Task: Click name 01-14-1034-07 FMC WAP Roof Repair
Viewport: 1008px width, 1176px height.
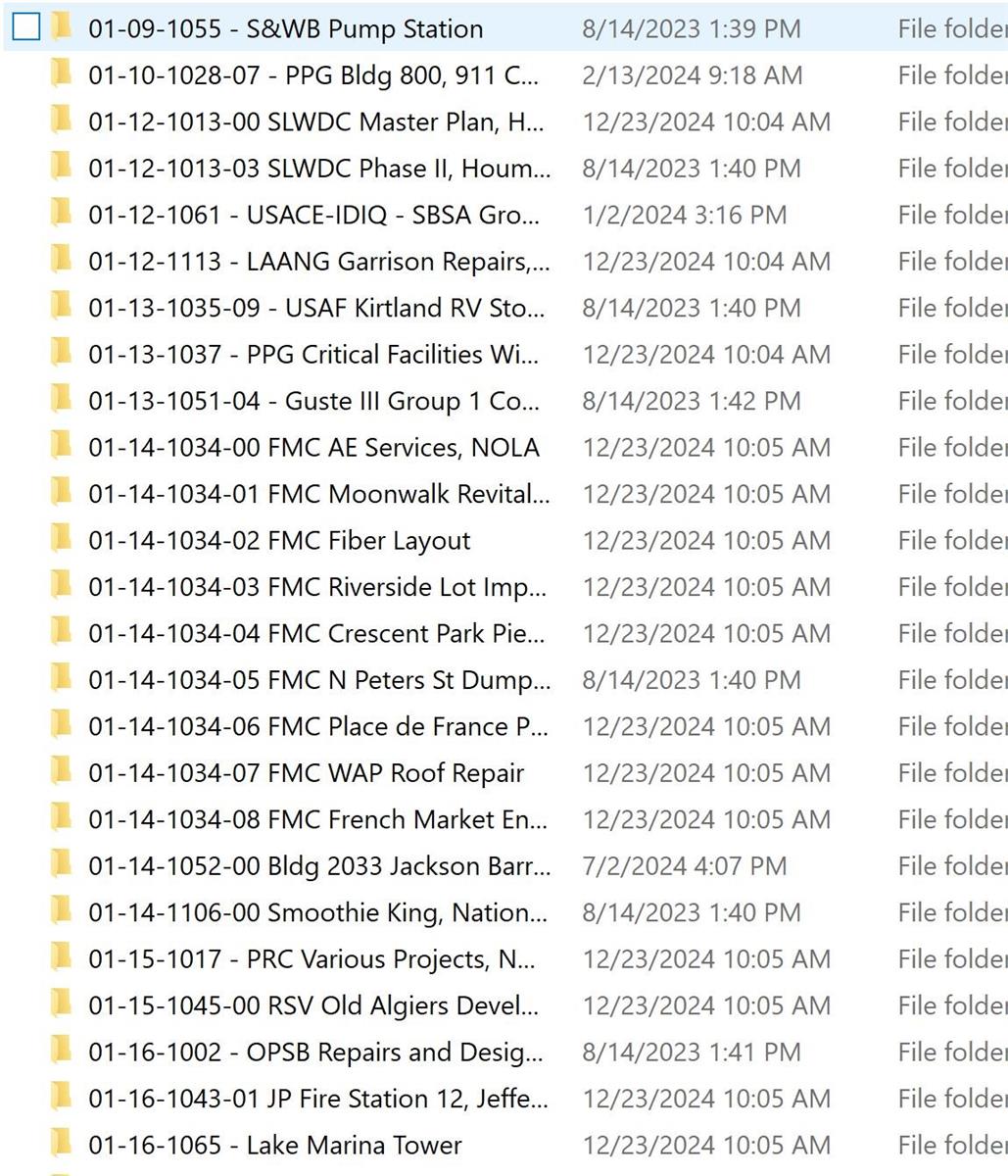Action: (x=307, y=773)
